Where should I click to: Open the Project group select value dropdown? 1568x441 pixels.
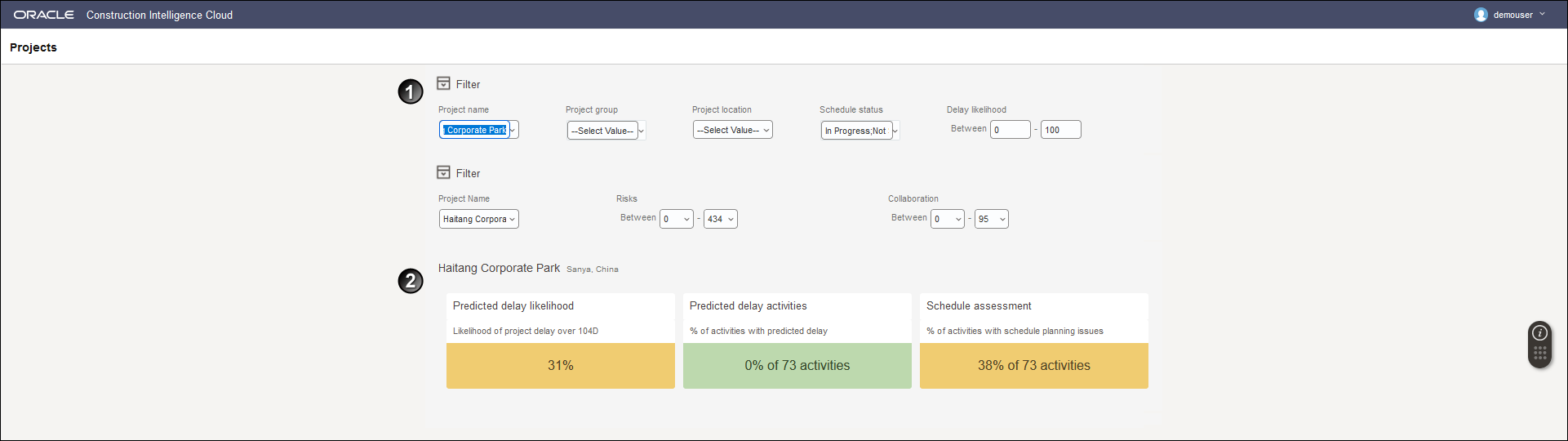click(x=606, y=131)
